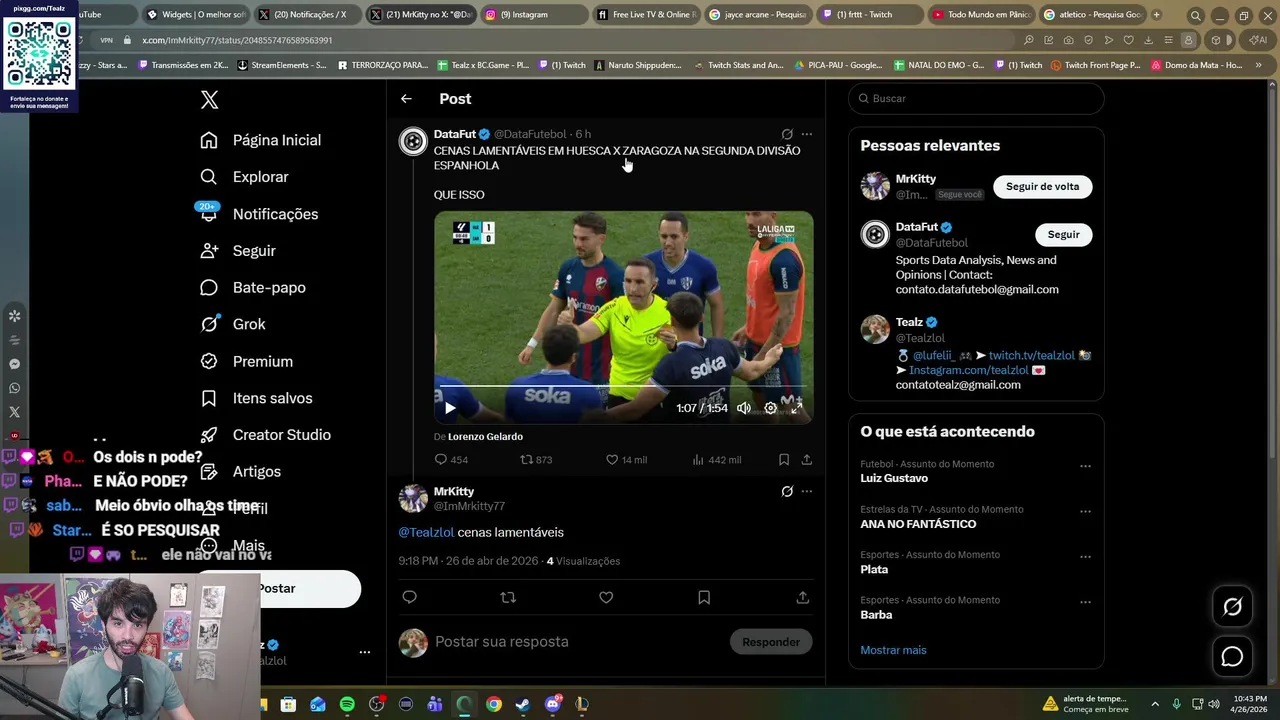The image size is (1280, 720).
Task: Open more options on DataFut post
Action: point(807,134)
